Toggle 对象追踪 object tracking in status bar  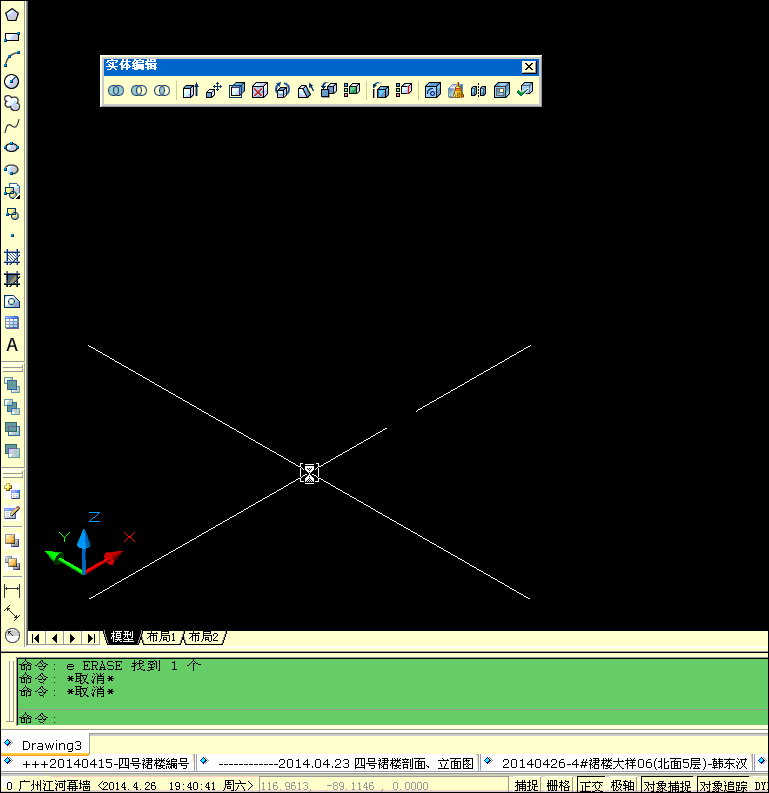click(723, 785)
